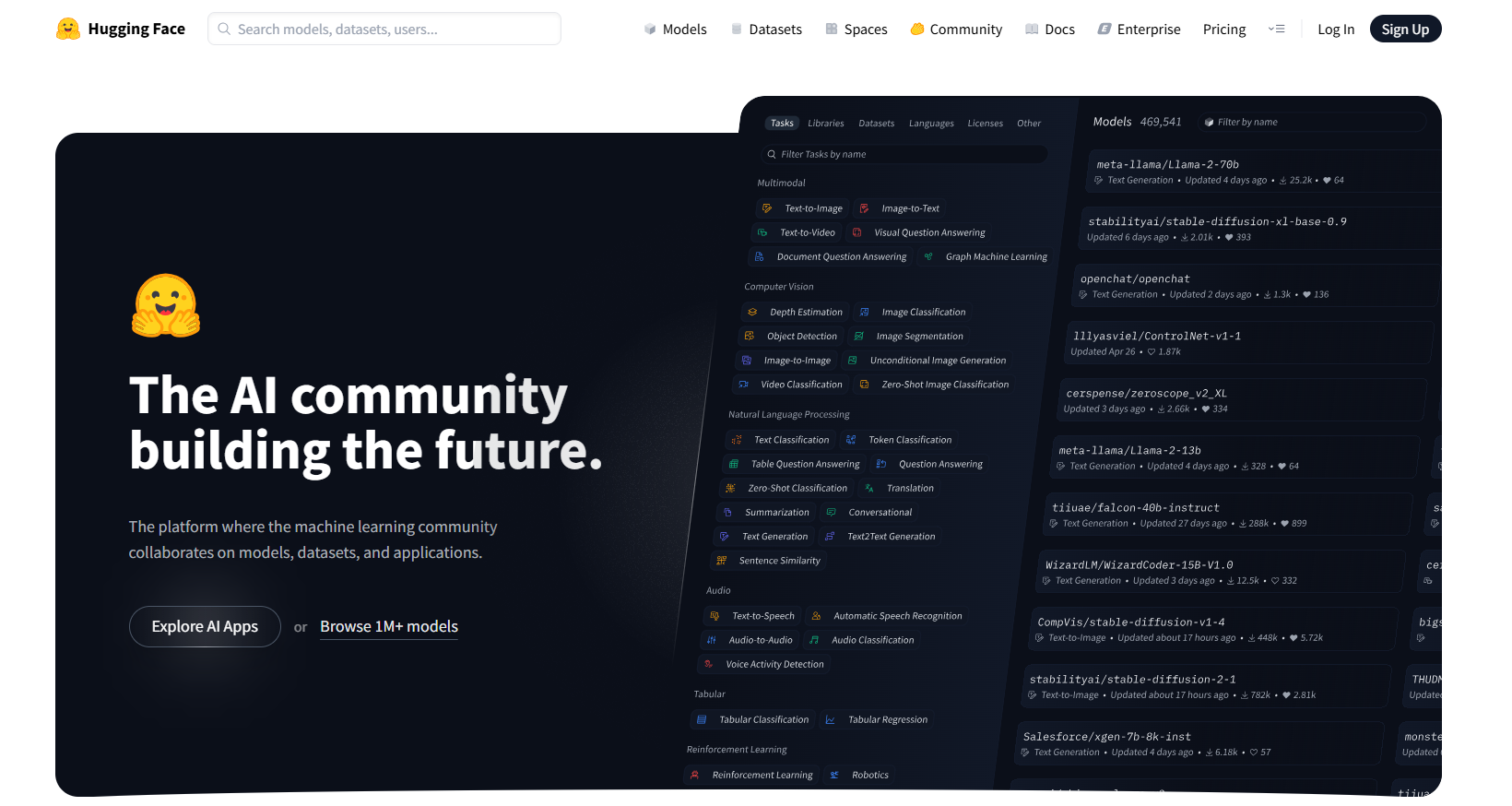This screenshot has width=1512, height=806.
Task: Click the Image-to-Text task icon
Action: coord(864,208)
